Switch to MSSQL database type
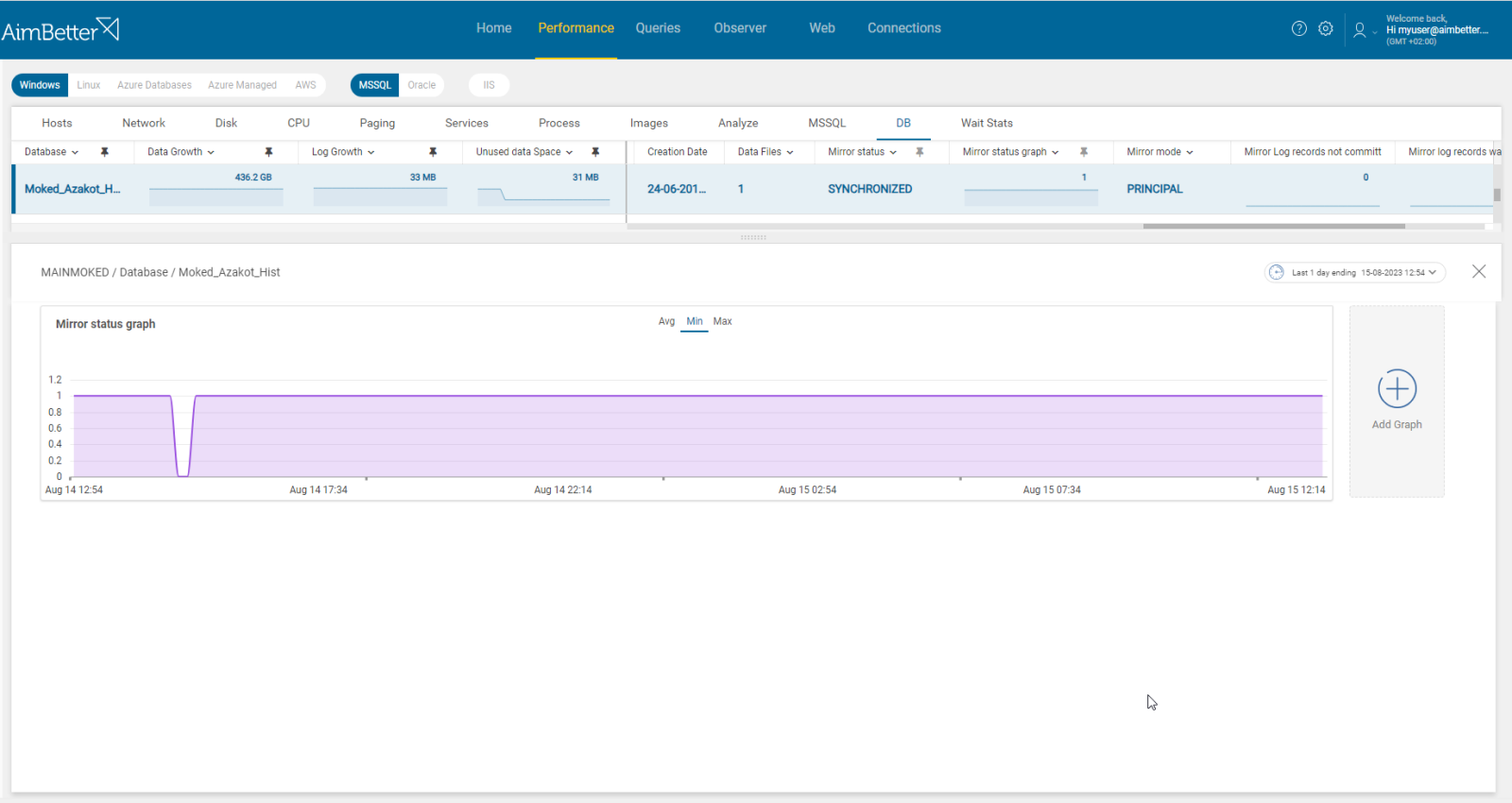Screen dimensions: 1512x803 (375, 85)
